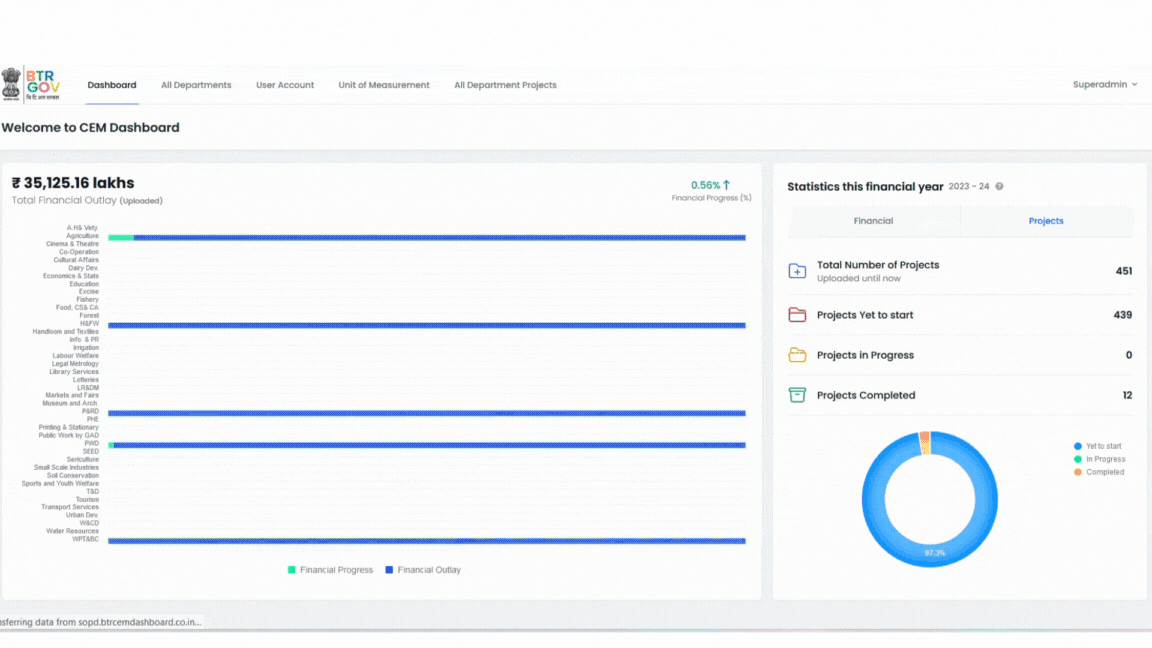Click the 439 yet to start count

[1123, 315]
